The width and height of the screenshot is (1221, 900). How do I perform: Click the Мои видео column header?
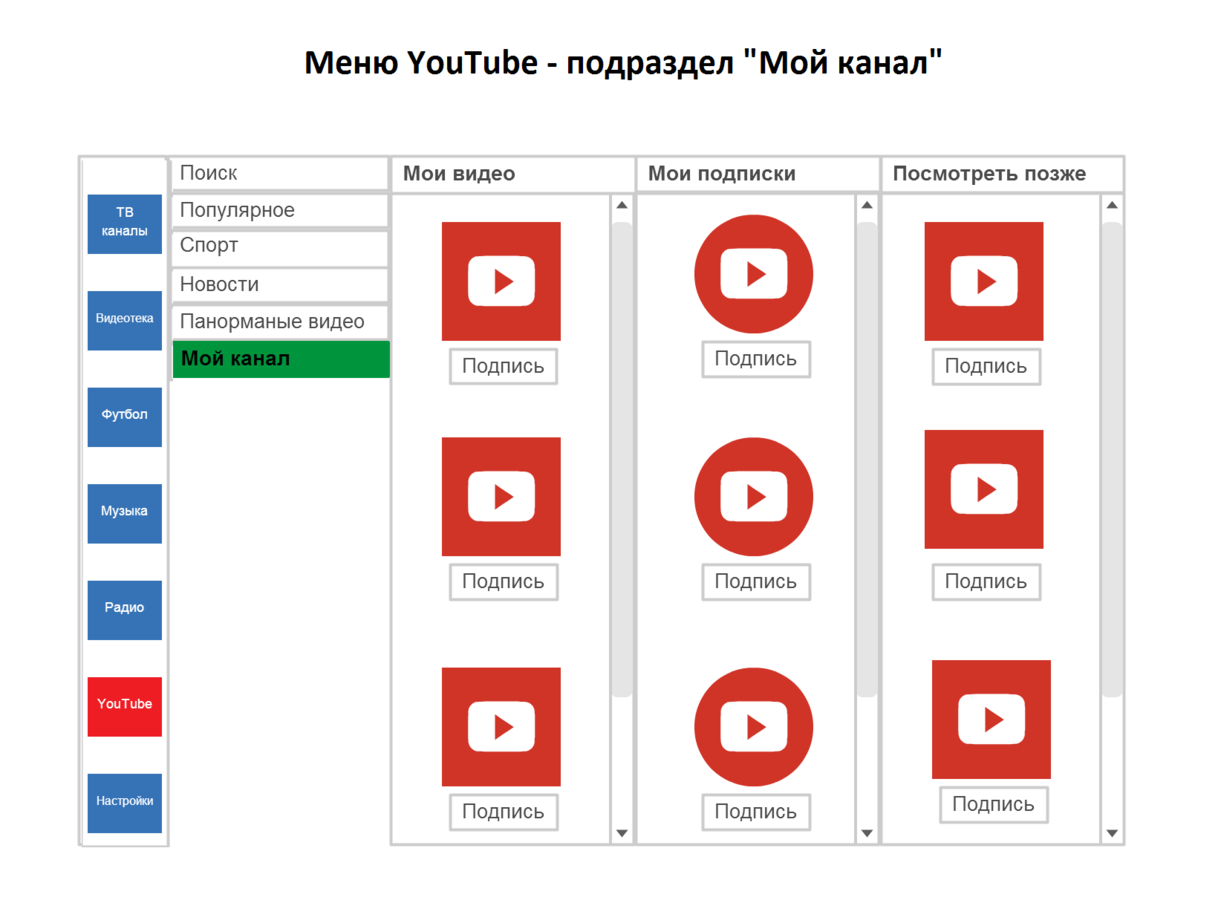(x=513, y=174)
